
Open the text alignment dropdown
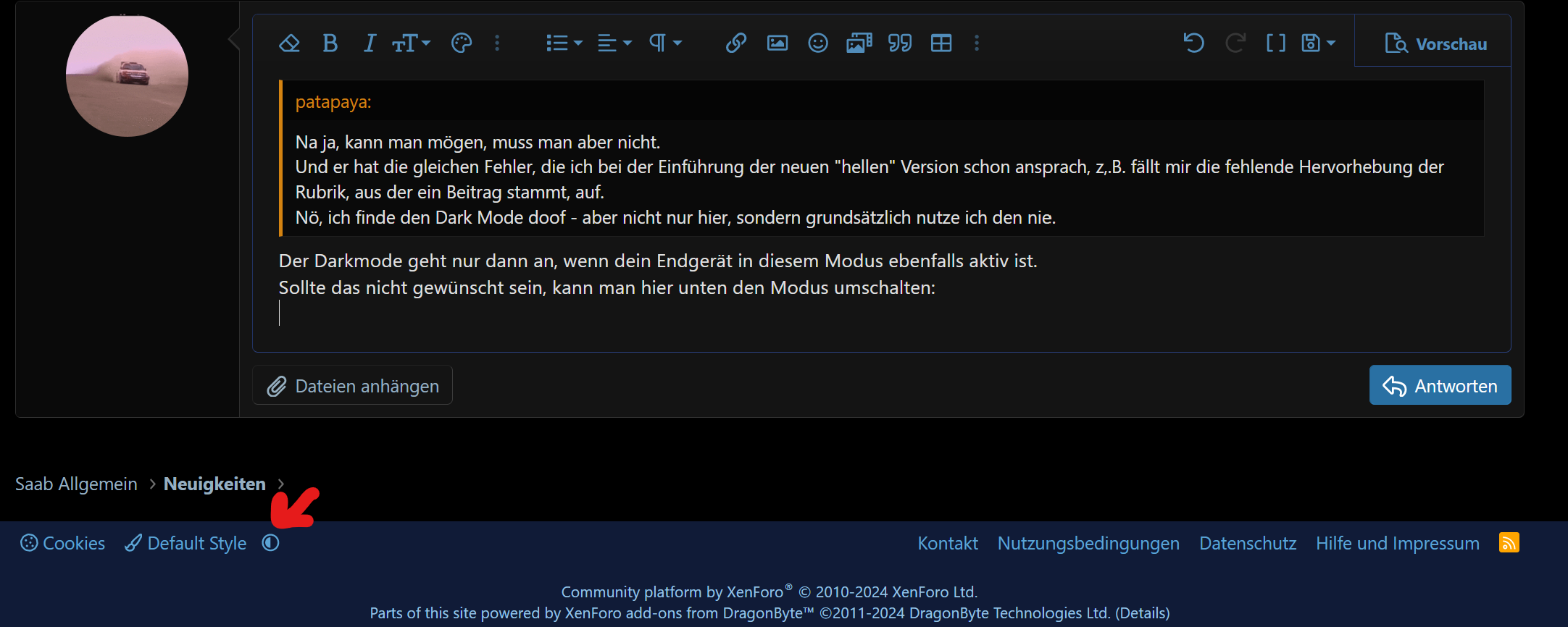(x=614, y=43)
